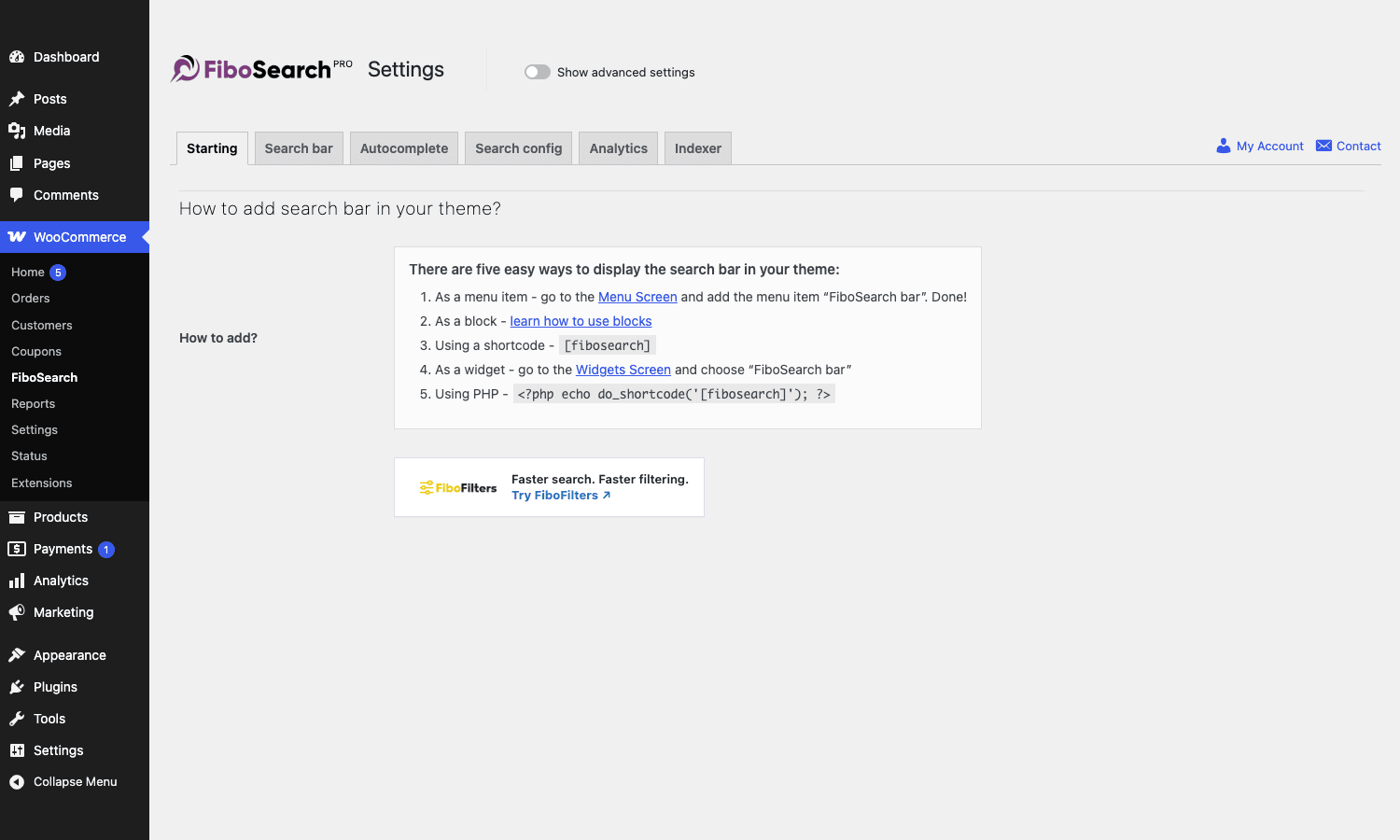Click the Comments bubble icon
This screenshot has height=840, width=1400.
pos(17,195)
